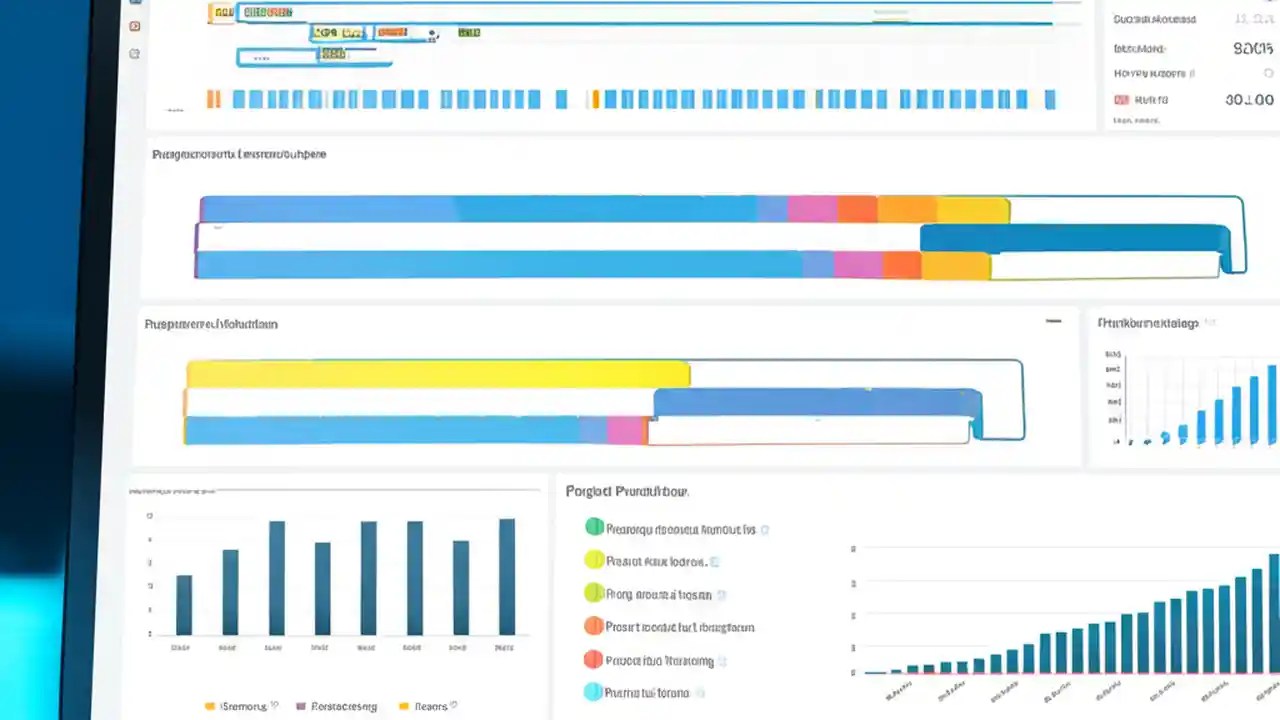Select the orange label icon on the schedule bar

tap(392, 31)
